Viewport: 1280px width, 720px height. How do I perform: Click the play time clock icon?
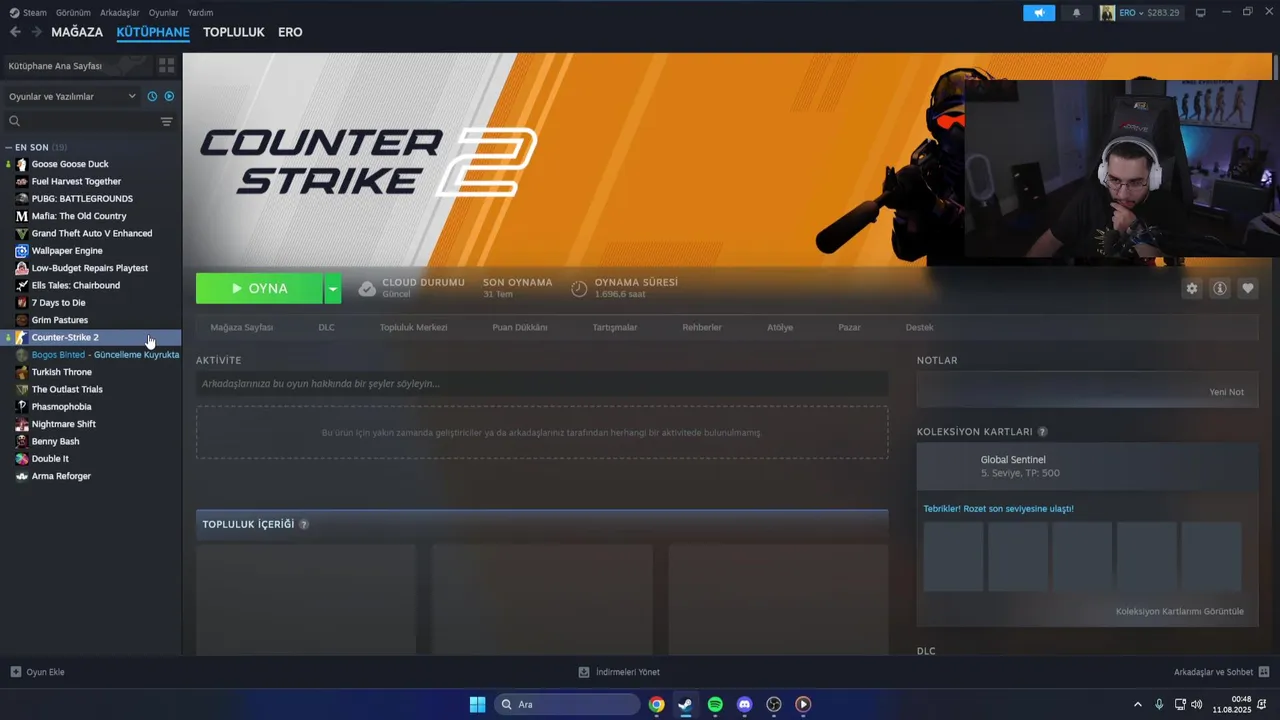[579, 289]
